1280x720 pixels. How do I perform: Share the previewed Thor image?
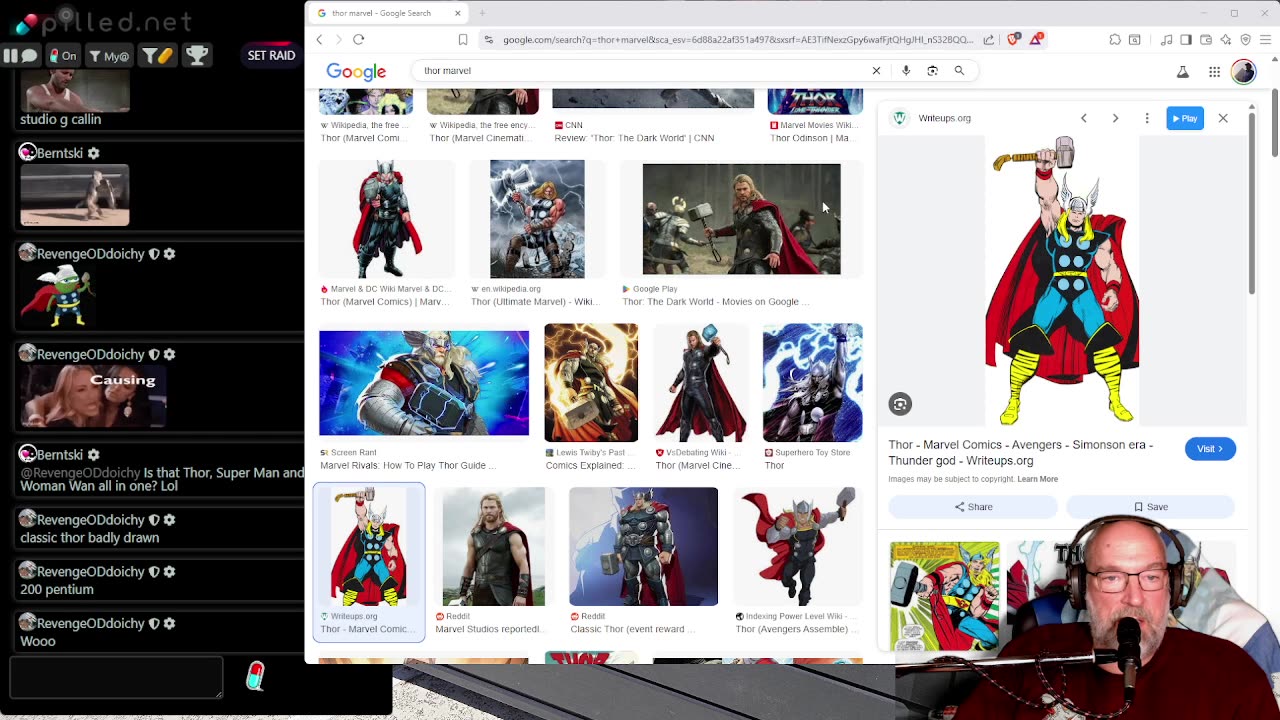973,507
